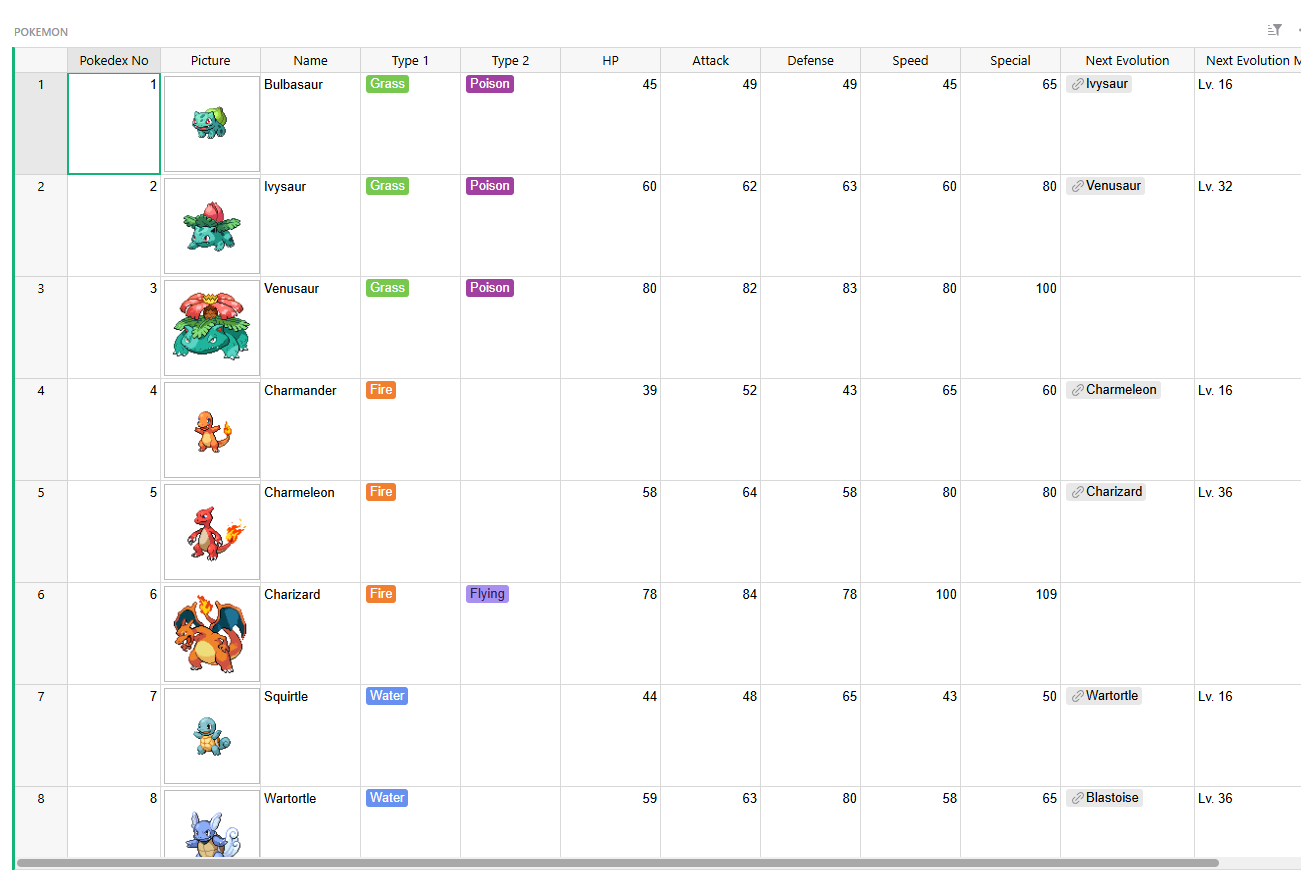Select the Squirtle name cell
This screenshot has width=1301, height=885.
310,736
